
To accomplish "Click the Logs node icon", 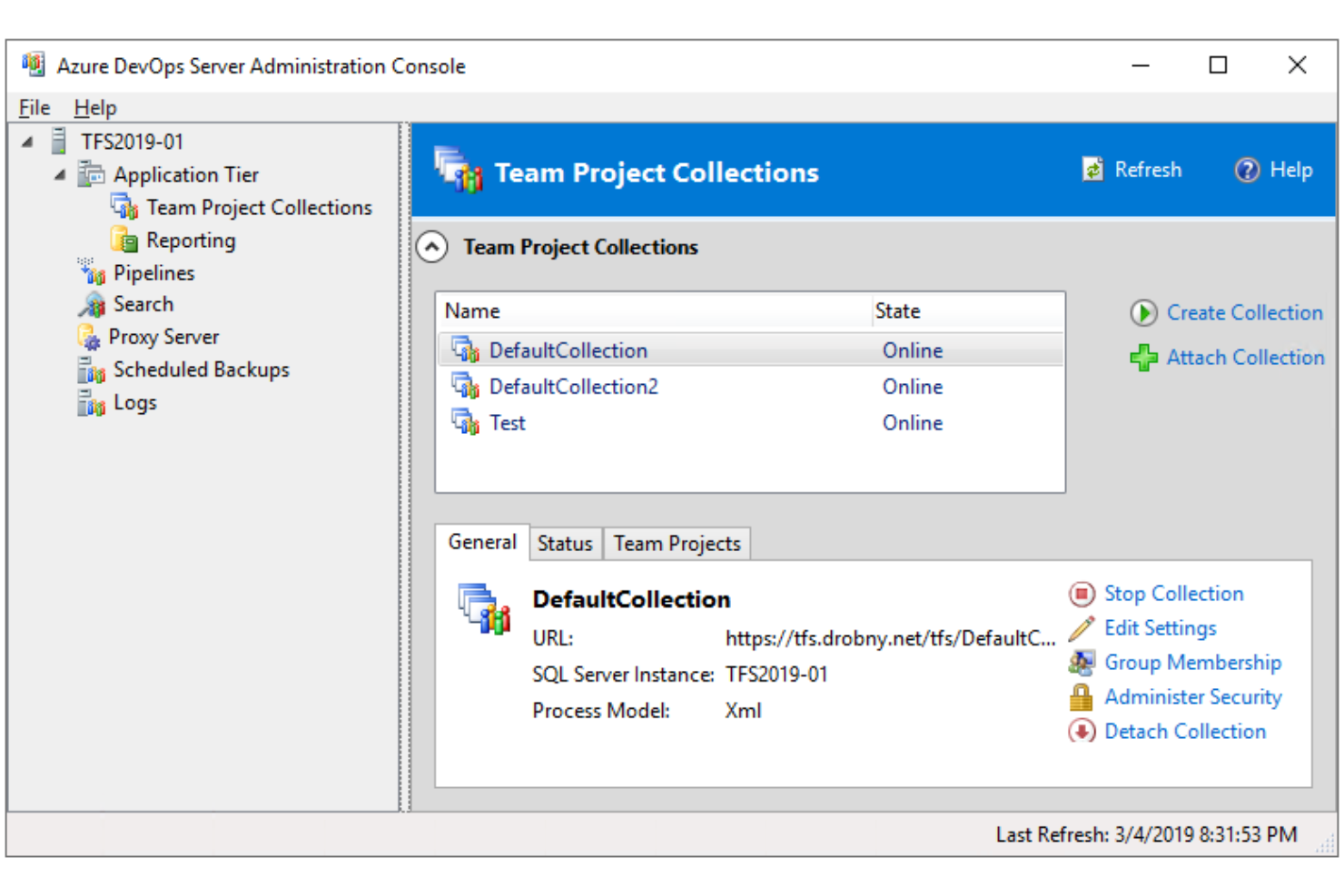I will point(91,402).
